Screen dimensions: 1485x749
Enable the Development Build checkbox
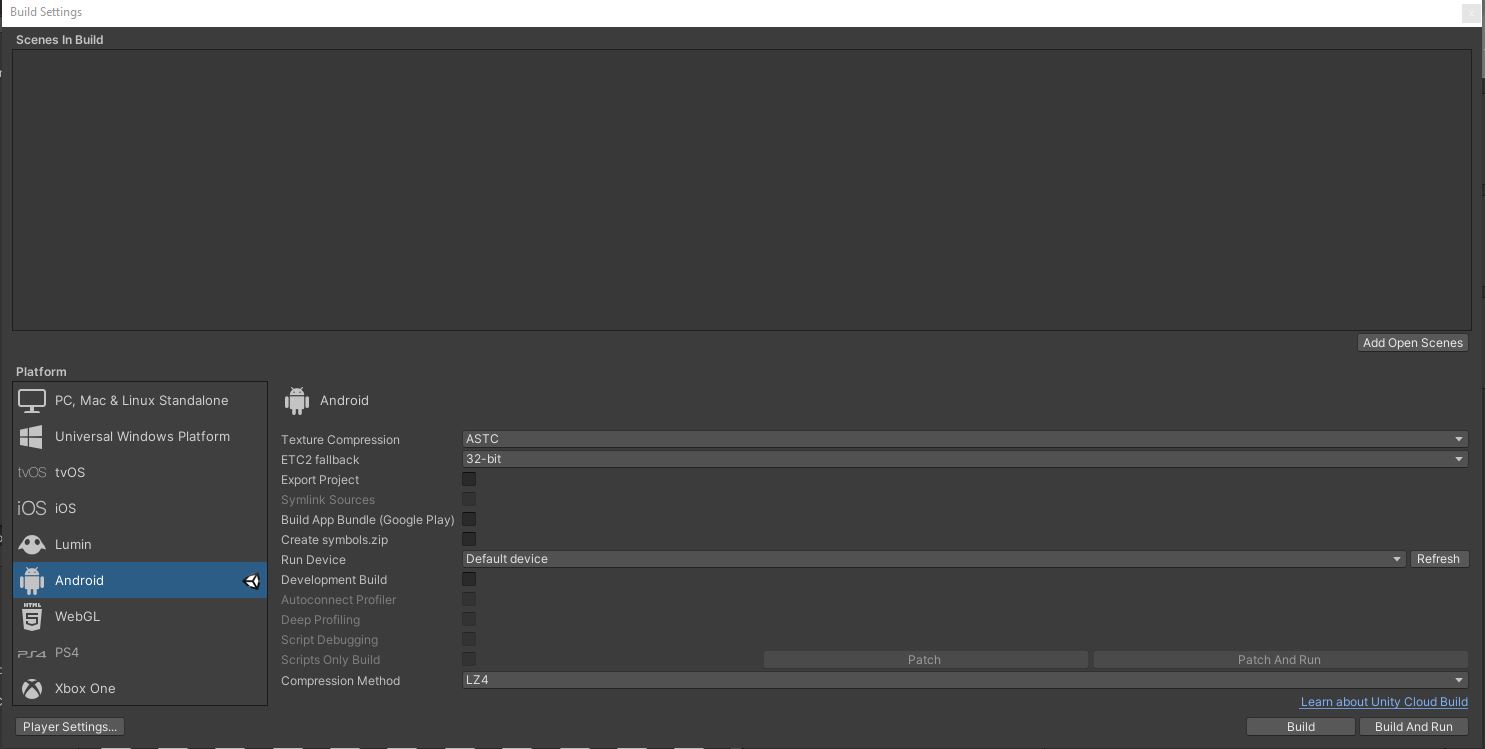point(469,580)
